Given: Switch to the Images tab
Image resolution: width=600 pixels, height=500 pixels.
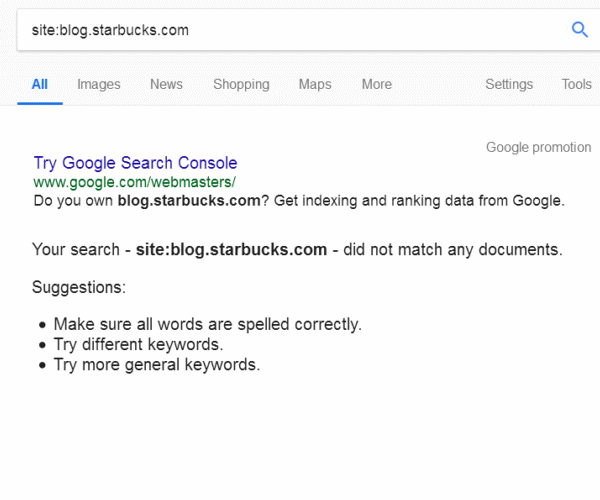Looking at the screenshot, I should pos(98,85).
